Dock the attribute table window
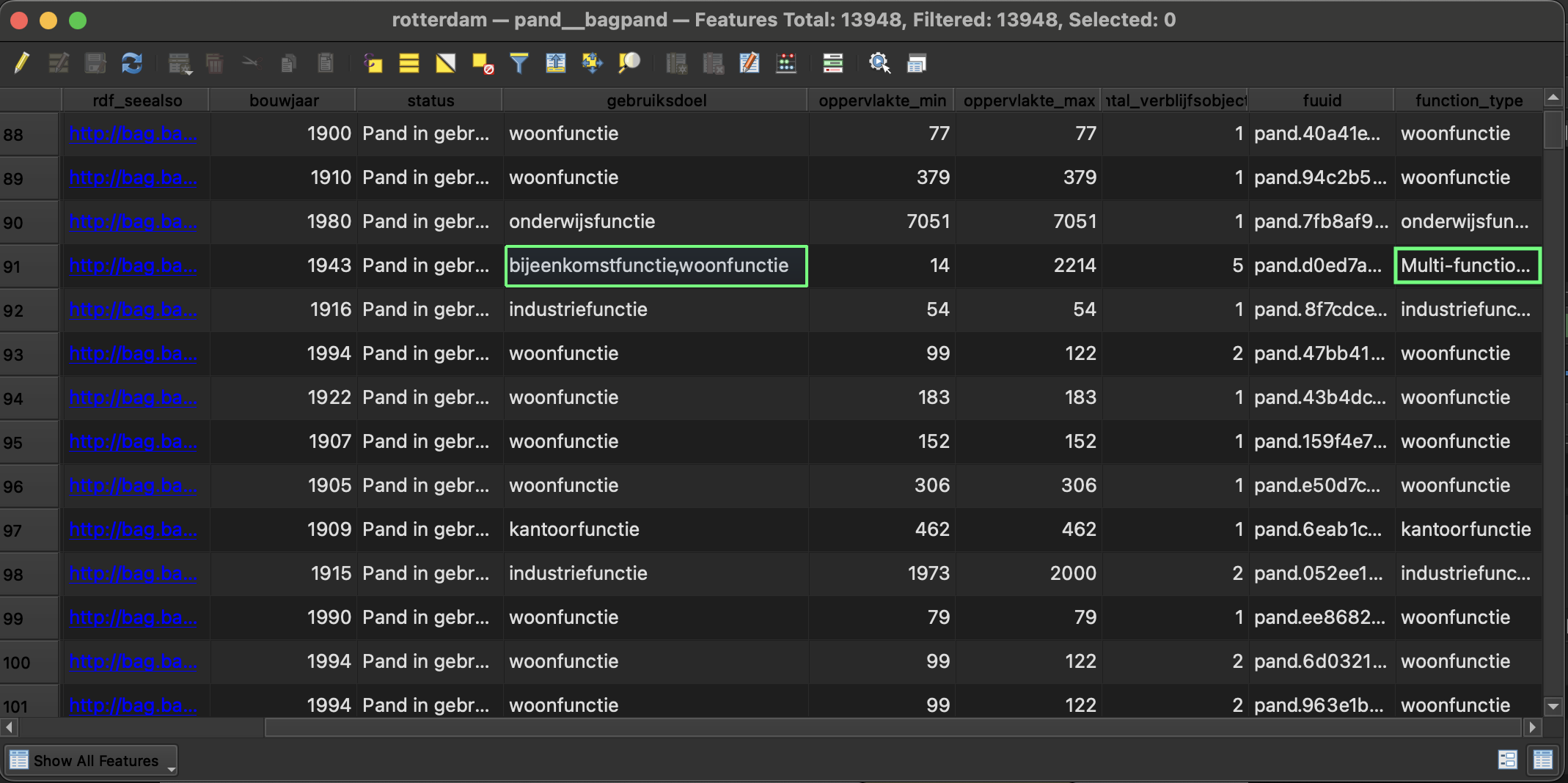The width and height of the screenshot is (1568, 783). click(x=916, y=63)
